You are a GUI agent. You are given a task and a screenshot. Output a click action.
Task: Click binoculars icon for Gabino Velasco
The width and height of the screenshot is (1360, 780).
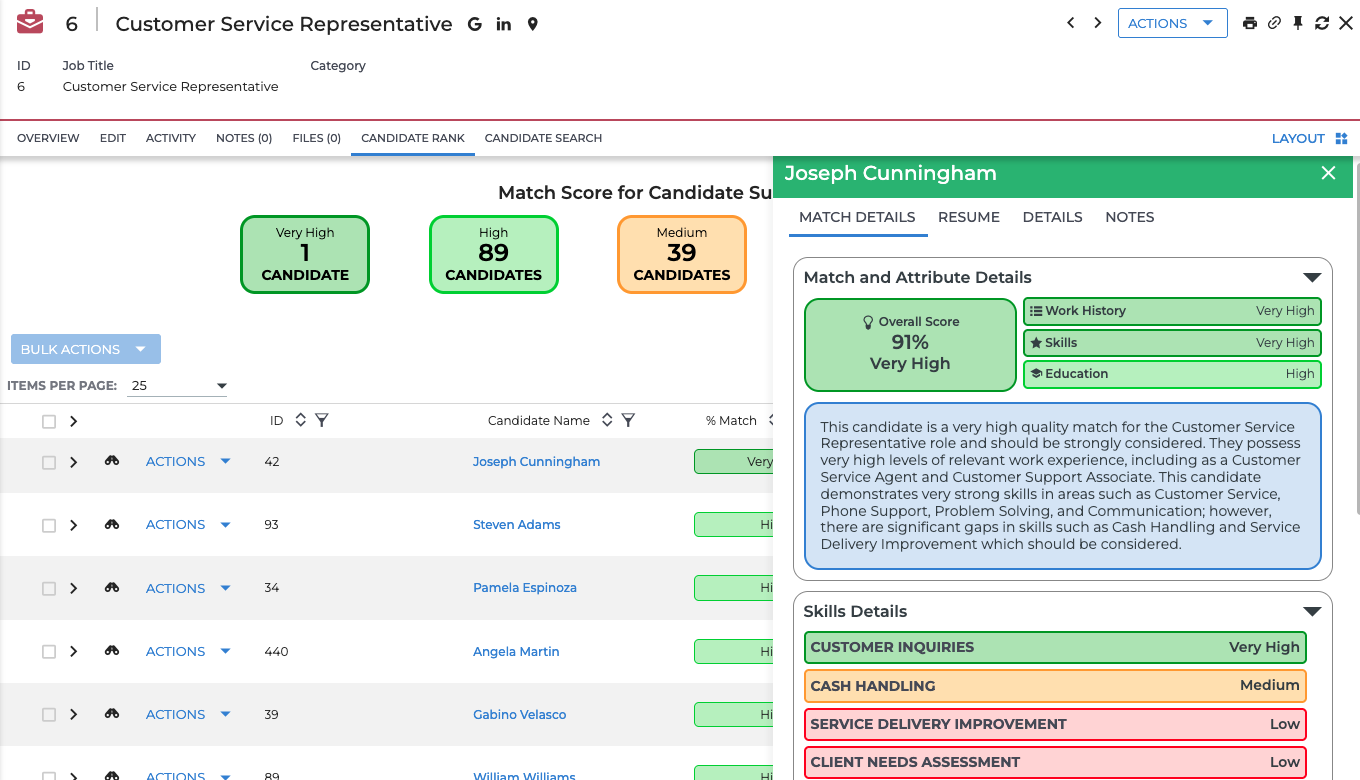112,714
